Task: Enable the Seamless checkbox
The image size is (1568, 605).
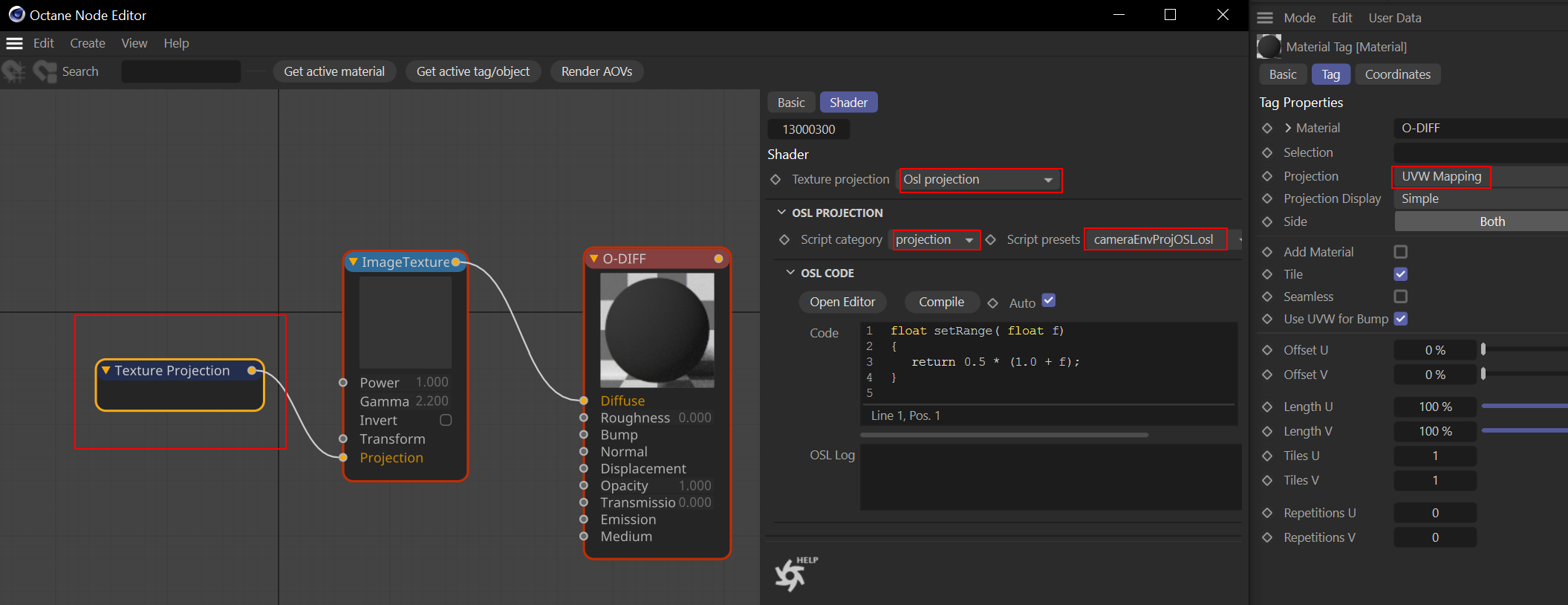Action: tap(1401, 297)
